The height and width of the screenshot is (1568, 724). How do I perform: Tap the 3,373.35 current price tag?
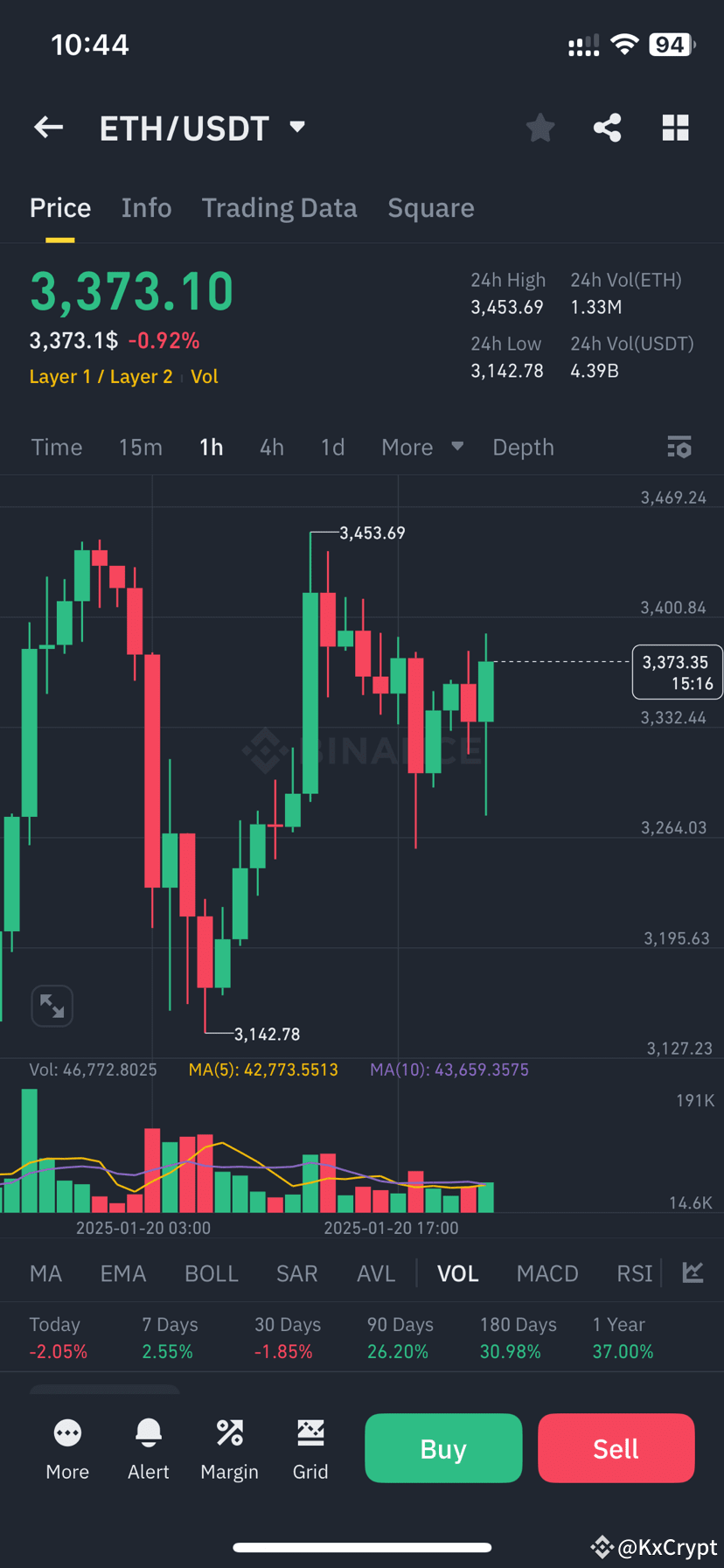pos(676,672)
